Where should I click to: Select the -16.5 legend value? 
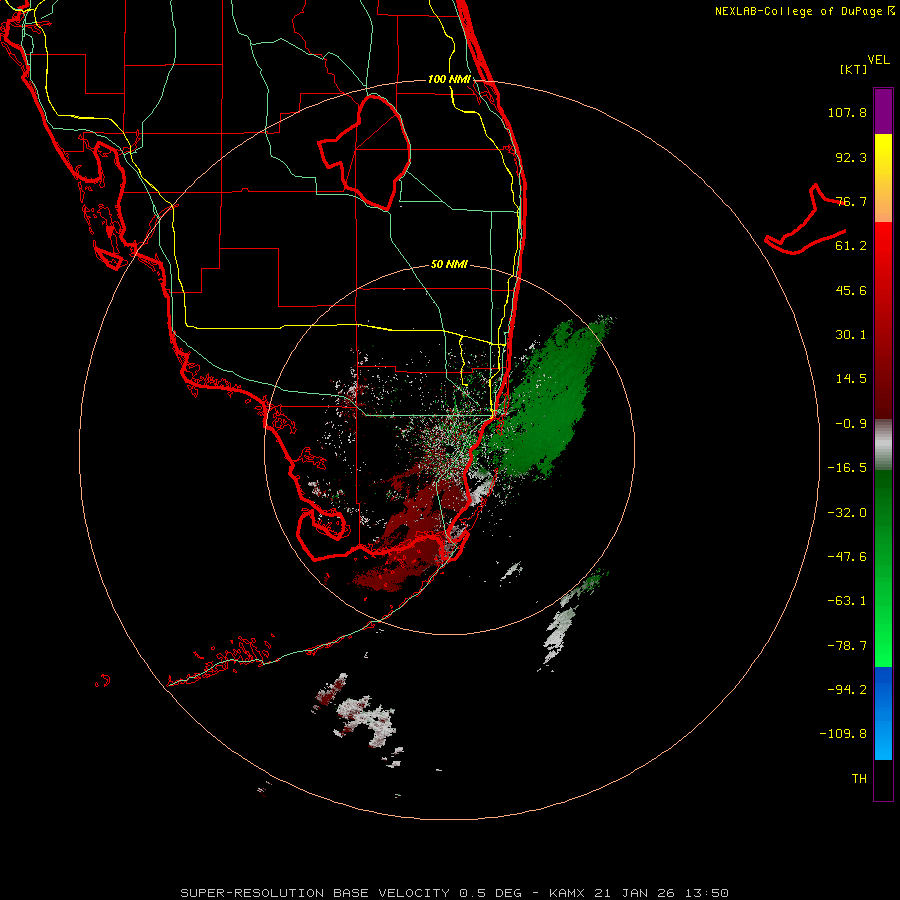(847, 468)
